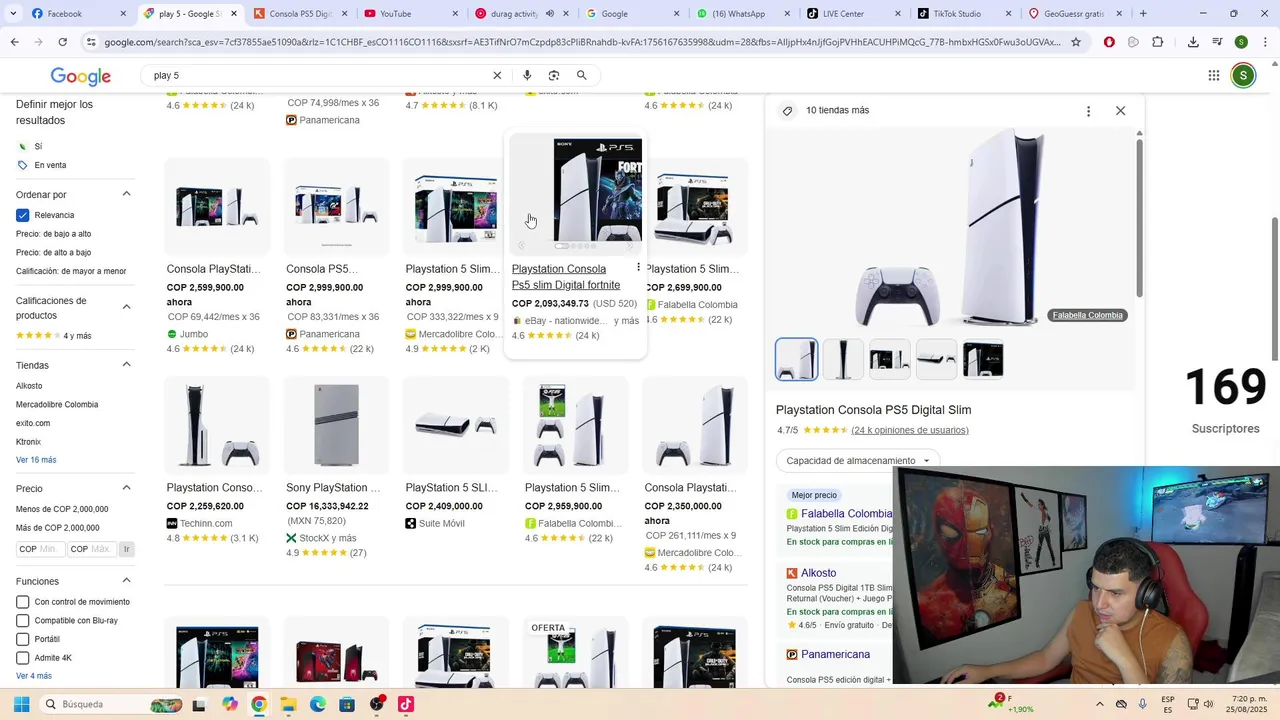Screen dimensions: 1280x720
Task: Open 24 k opiniones de usuarios link
Action: [x=910, y=430]
